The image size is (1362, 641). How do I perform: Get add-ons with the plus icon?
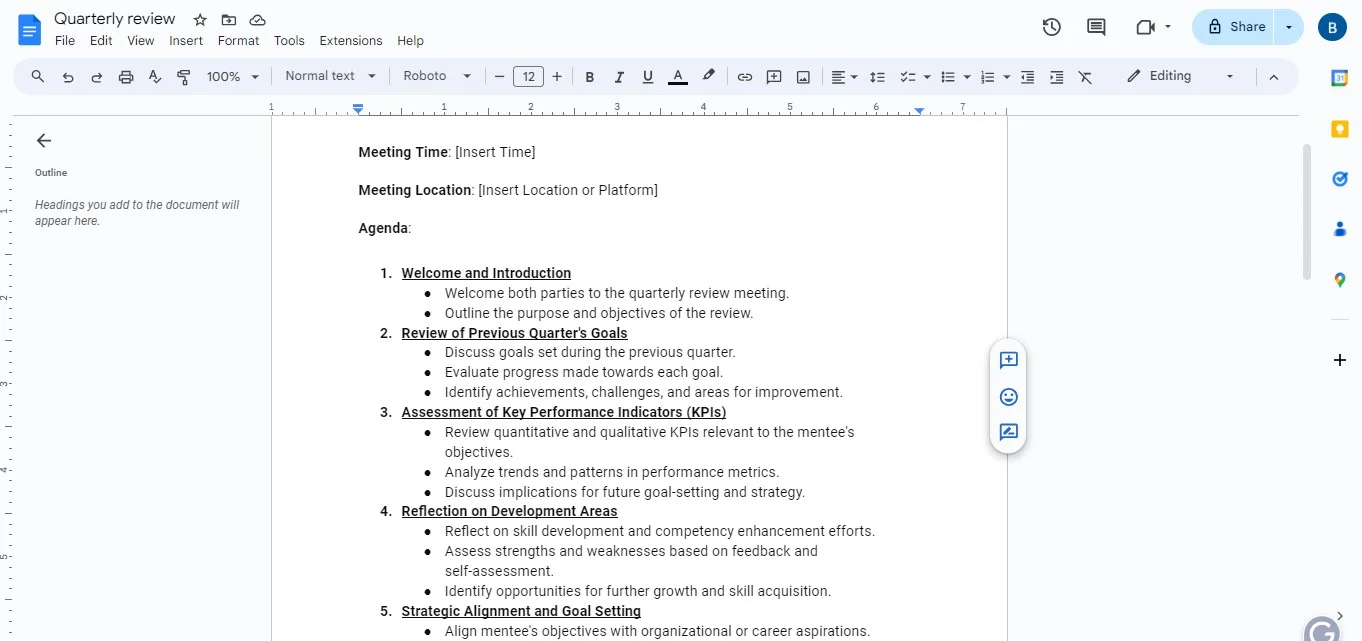pos(1340,360)
